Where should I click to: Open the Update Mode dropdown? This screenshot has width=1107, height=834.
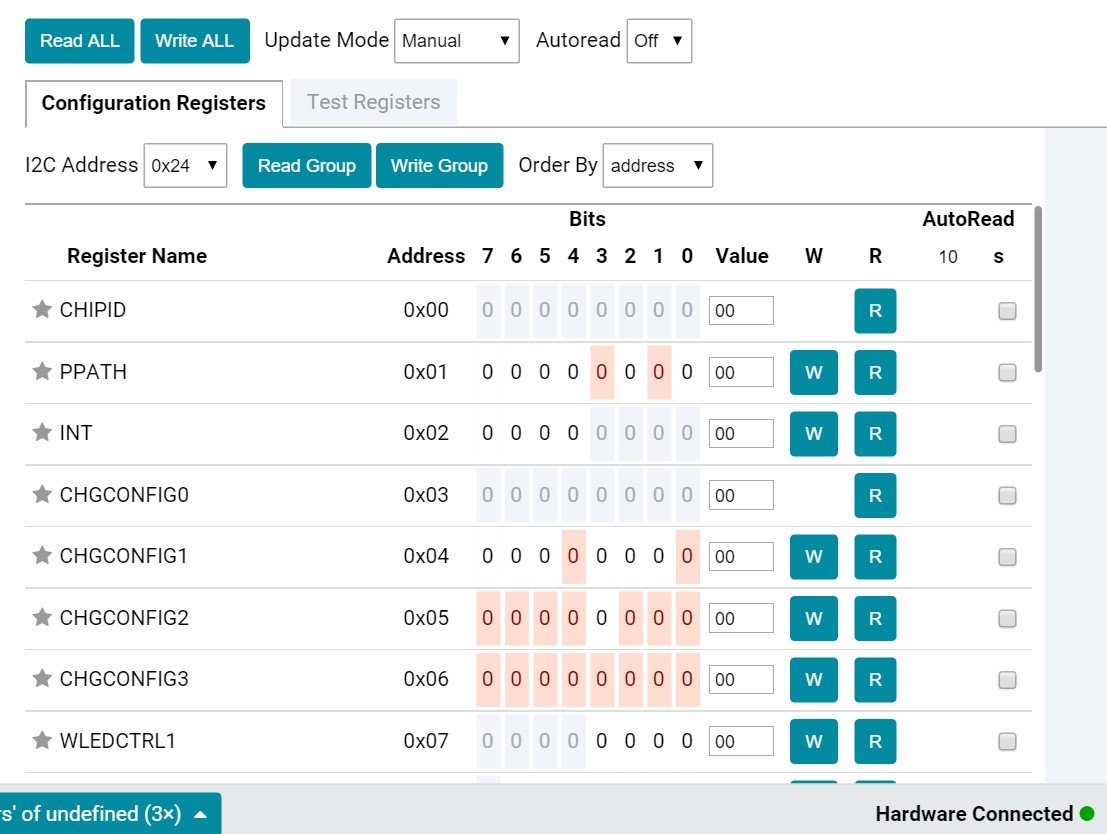pyautogui.click(x=456, y=41)
